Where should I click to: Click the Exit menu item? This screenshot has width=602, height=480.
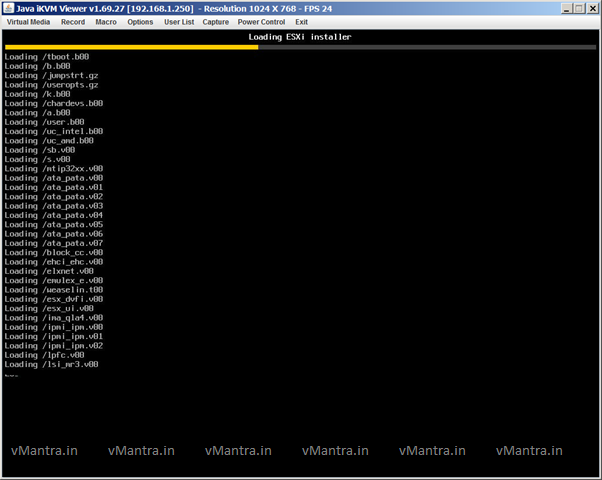(301, 22)
